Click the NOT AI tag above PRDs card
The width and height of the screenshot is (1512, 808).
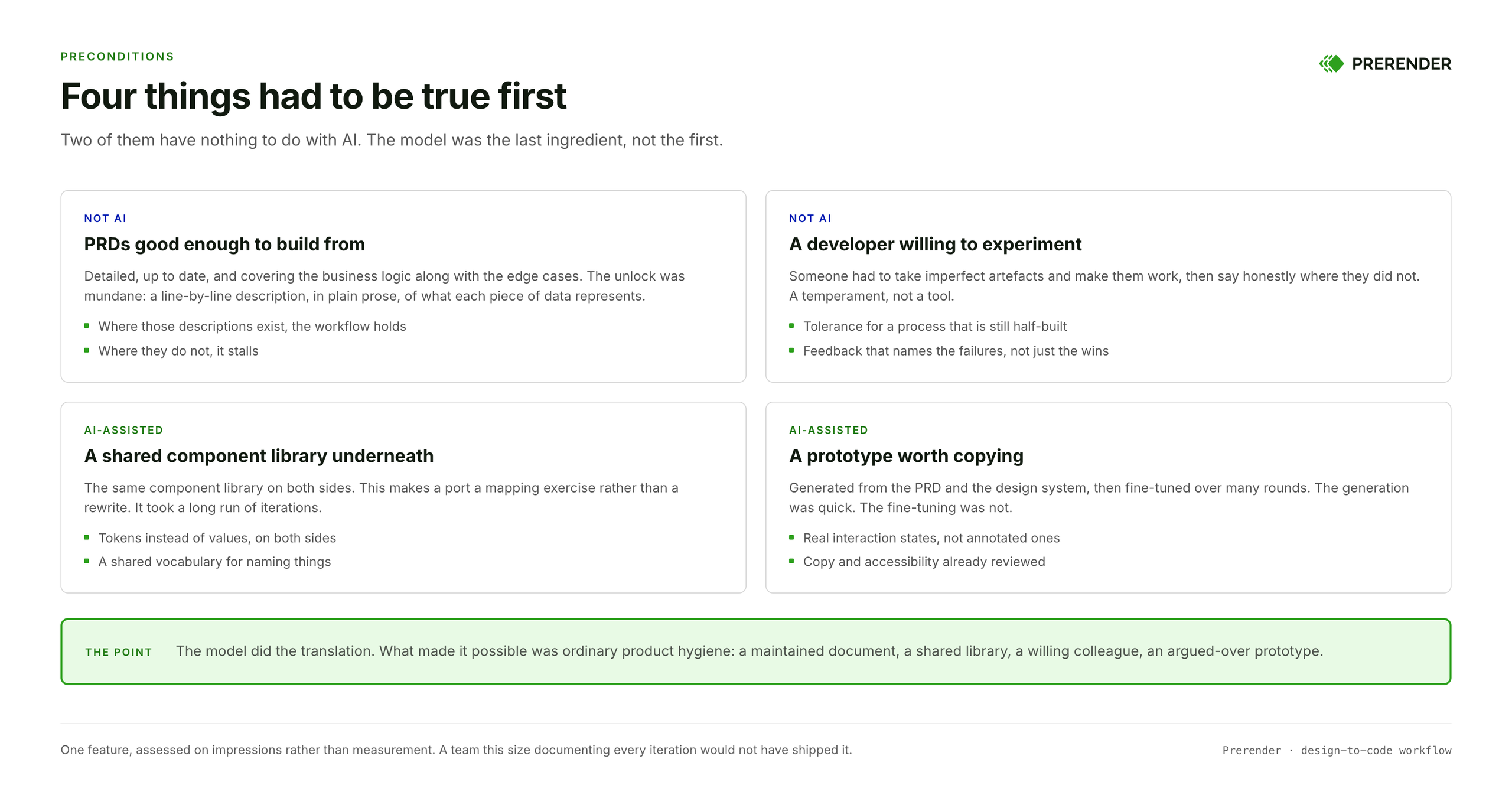click(x=105, y=219)
